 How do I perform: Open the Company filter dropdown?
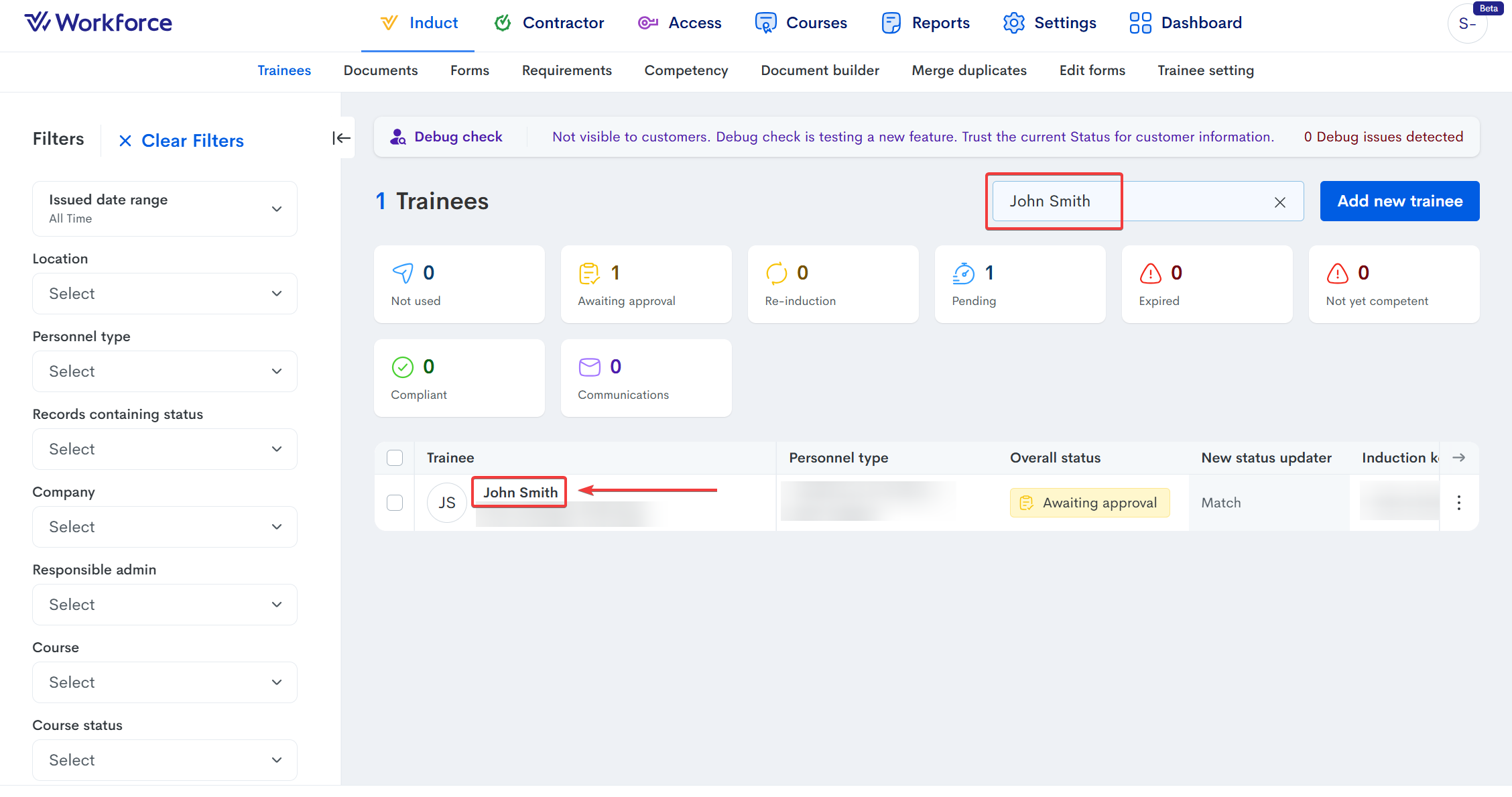coord(164,527)
